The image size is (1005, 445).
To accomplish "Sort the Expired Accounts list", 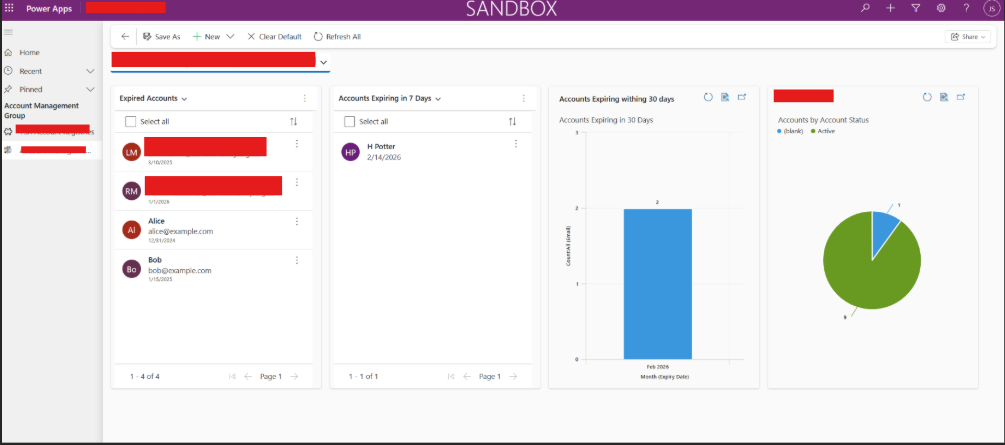I will pos(294,121).
